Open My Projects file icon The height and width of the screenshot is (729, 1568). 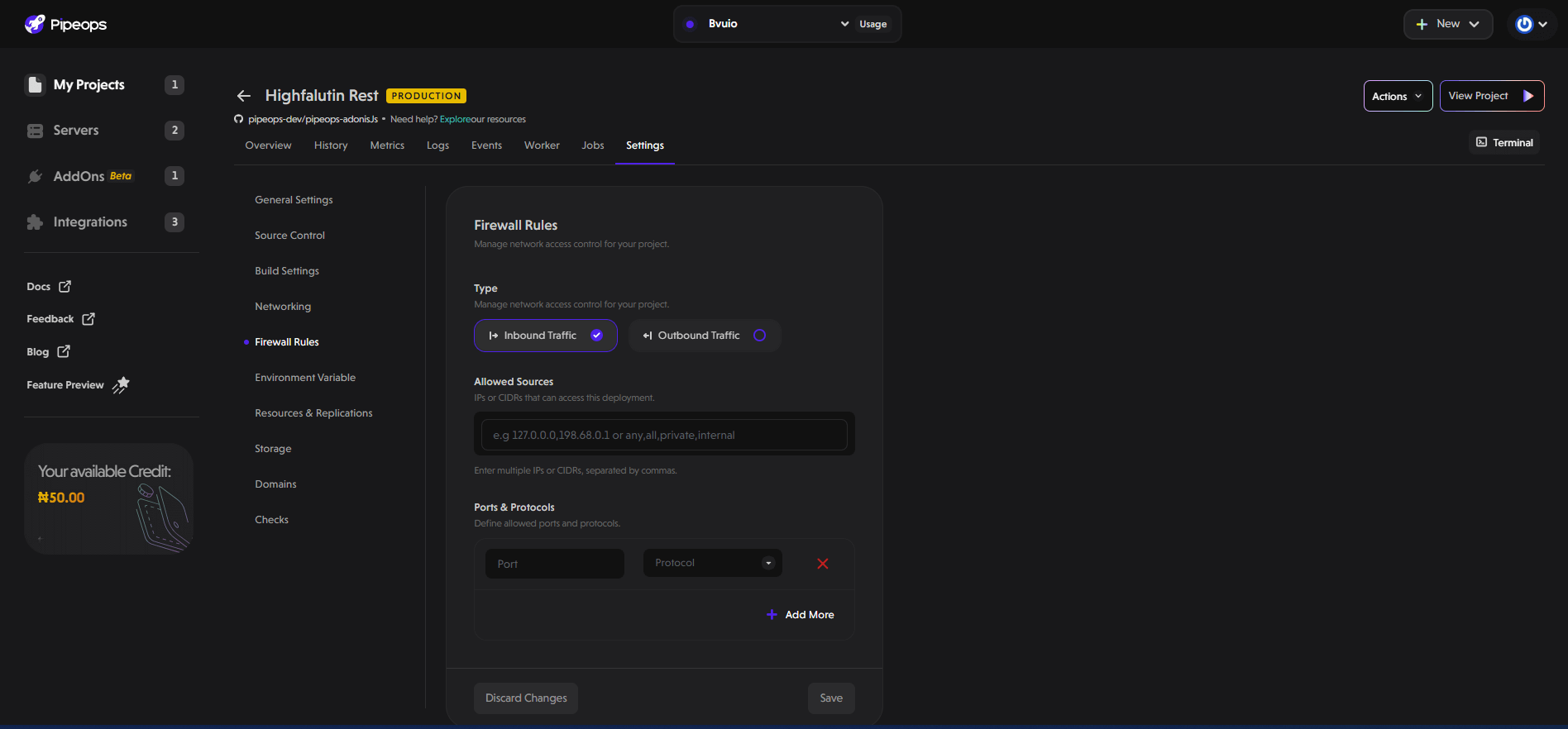pos(35,84)
